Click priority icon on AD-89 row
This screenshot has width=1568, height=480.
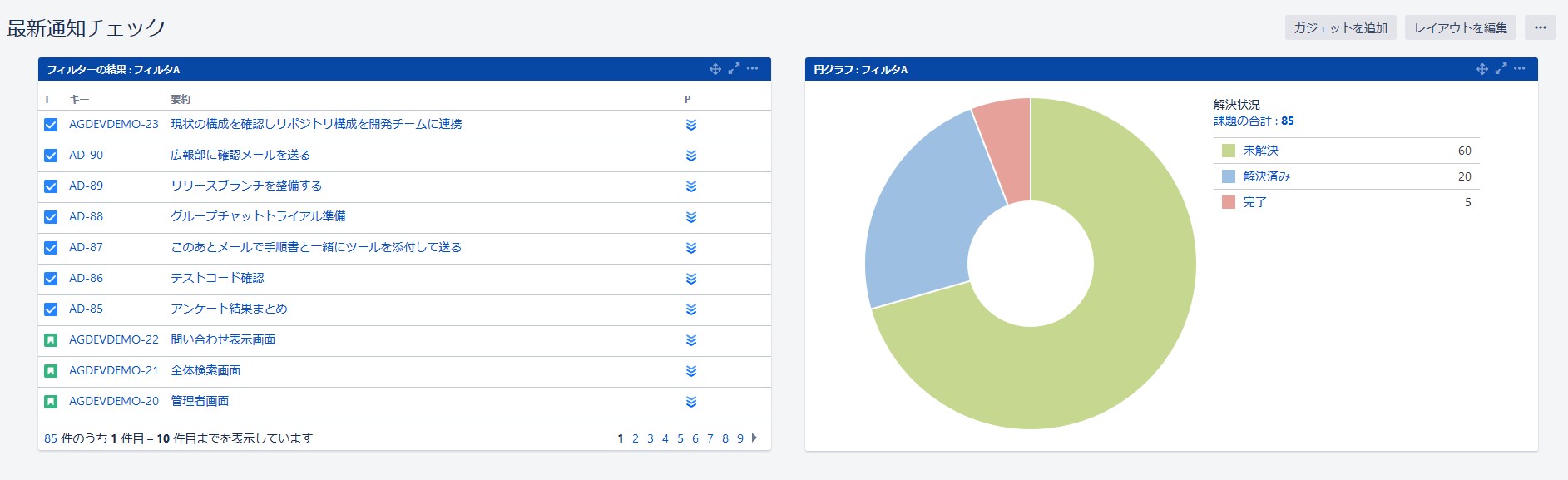click(690, 186)
